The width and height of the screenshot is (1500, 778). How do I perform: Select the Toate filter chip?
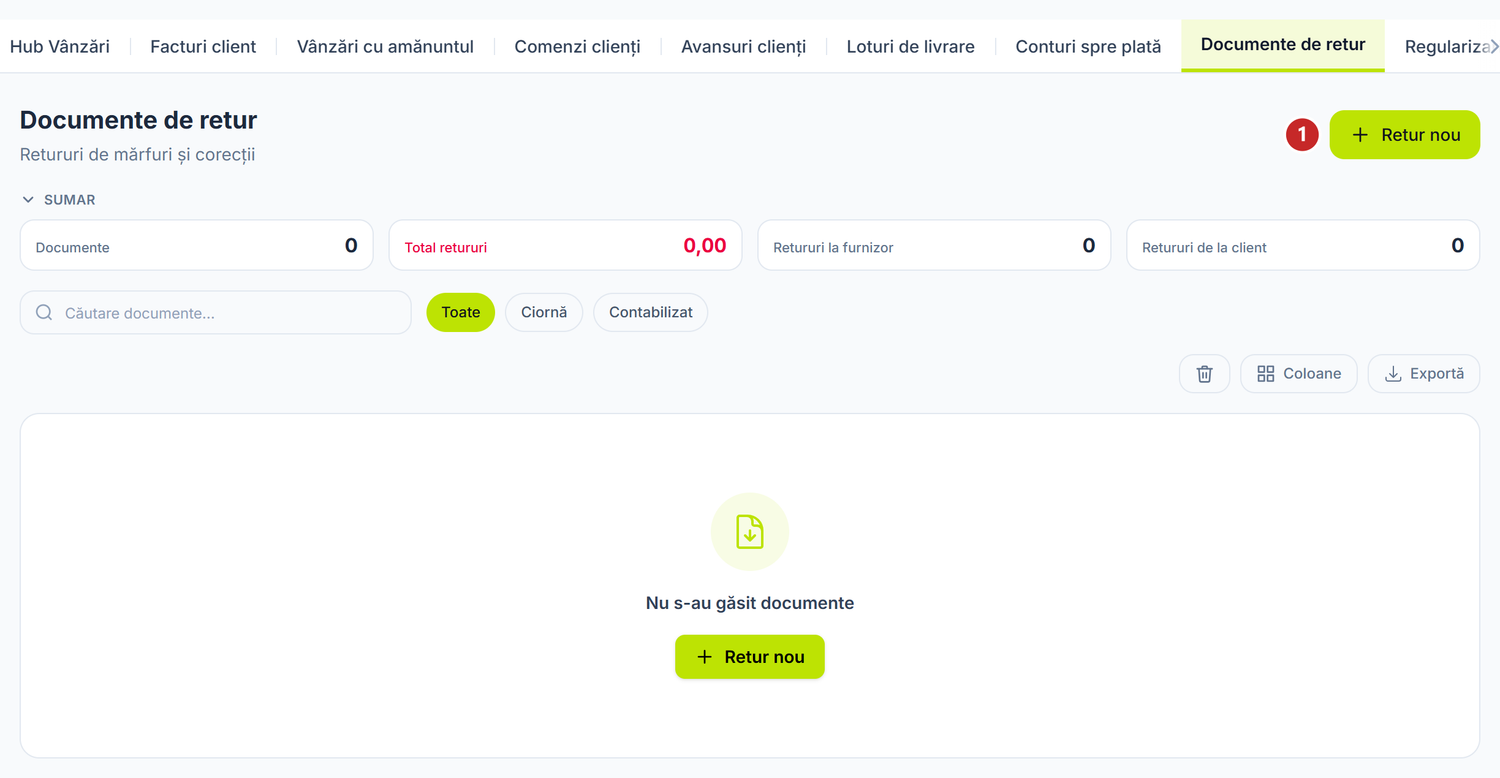(461, 312)
